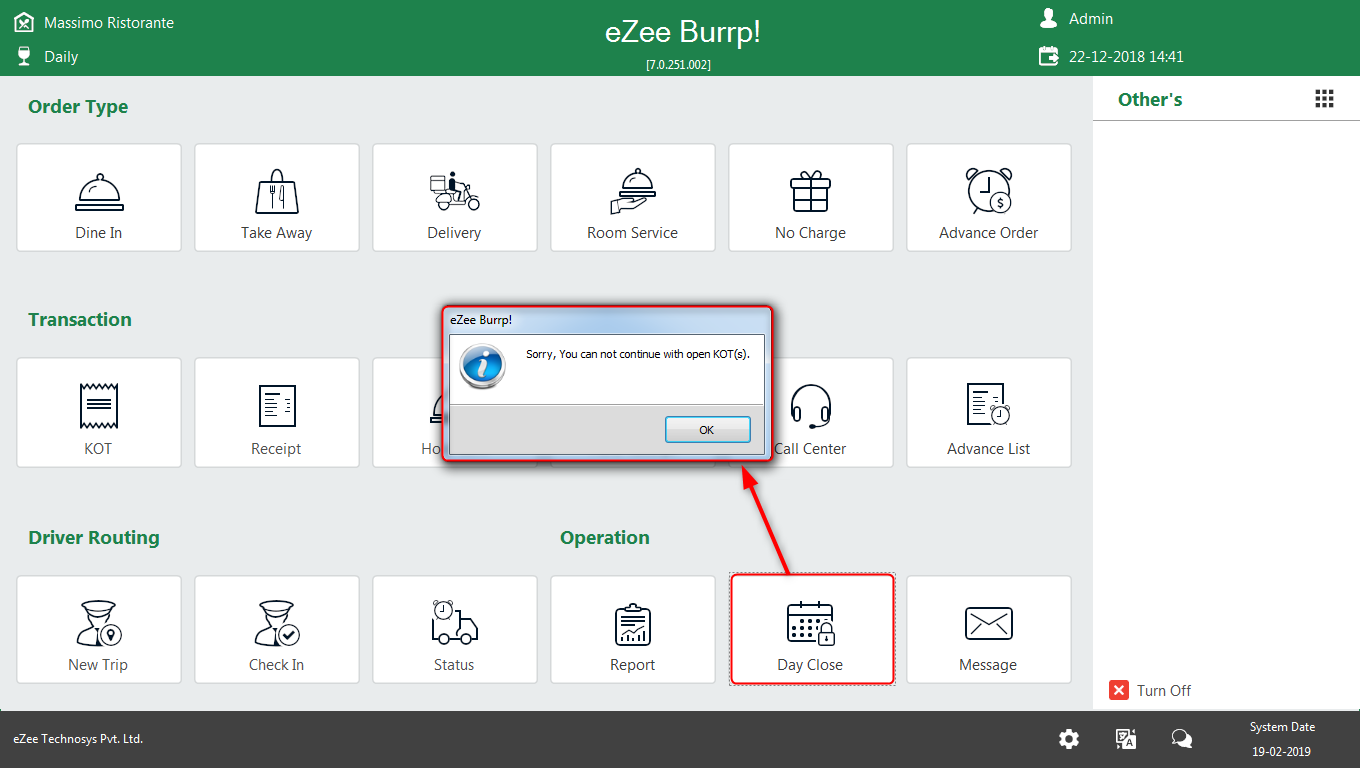The image size is (1360, 768).
Task: Click the Daily shift label
Action: click(61, 57)
